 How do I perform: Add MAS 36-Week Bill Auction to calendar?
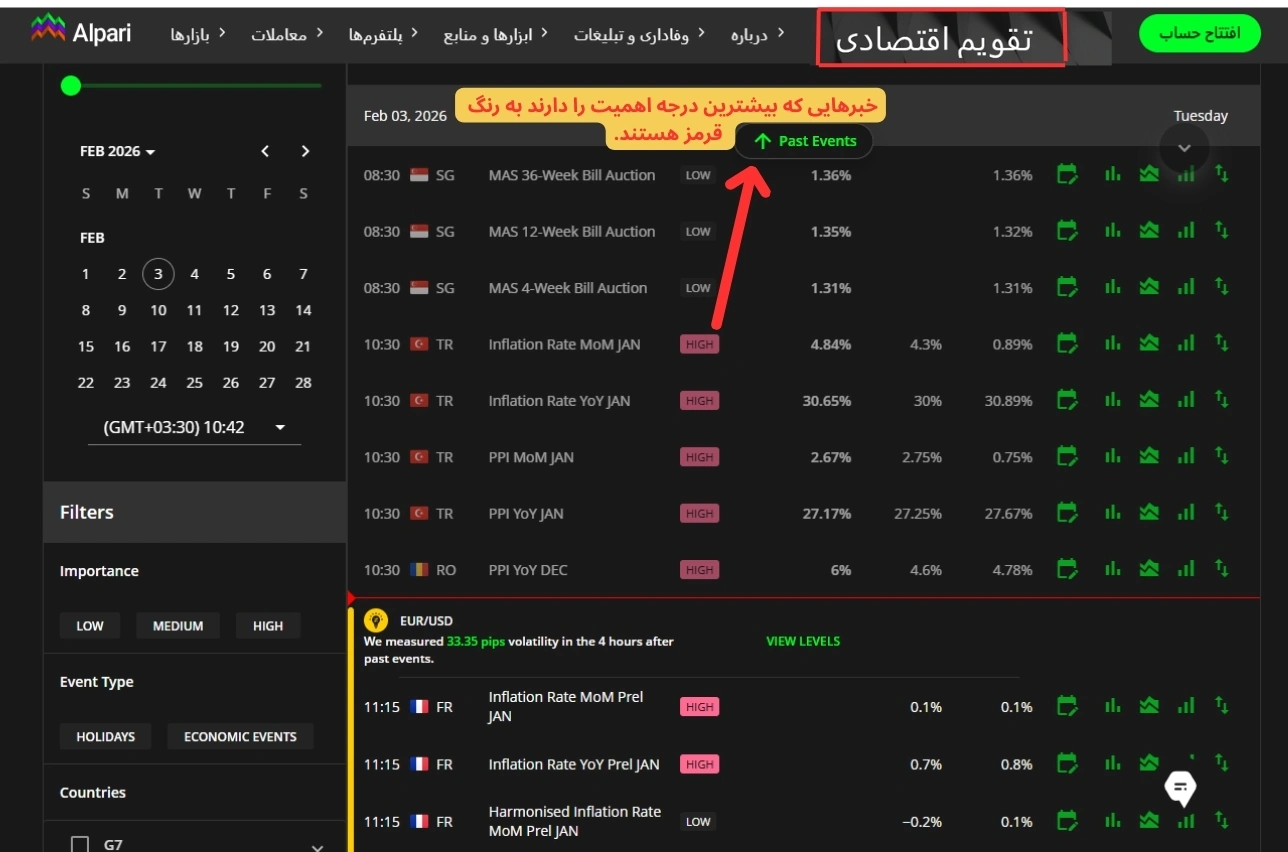tap(1068, 175)
